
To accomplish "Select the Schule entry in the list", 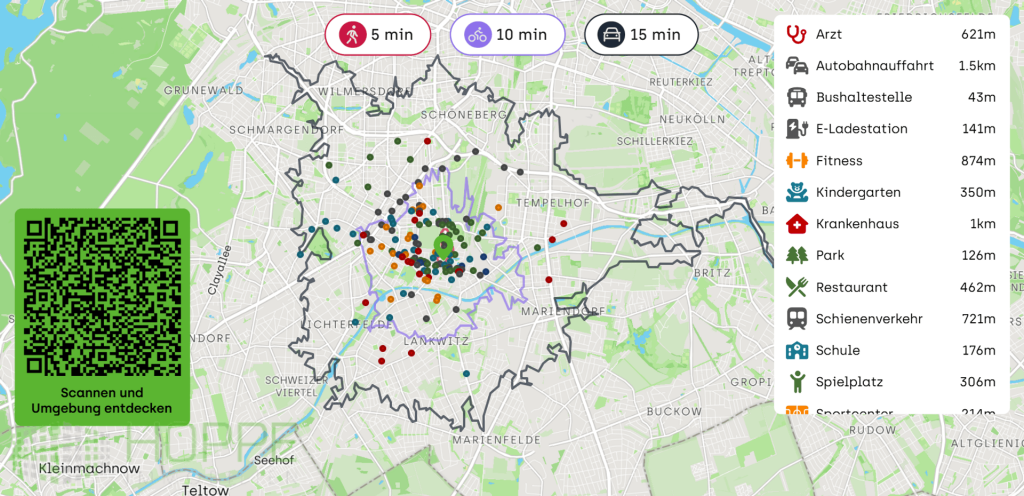I will [891, 350].
